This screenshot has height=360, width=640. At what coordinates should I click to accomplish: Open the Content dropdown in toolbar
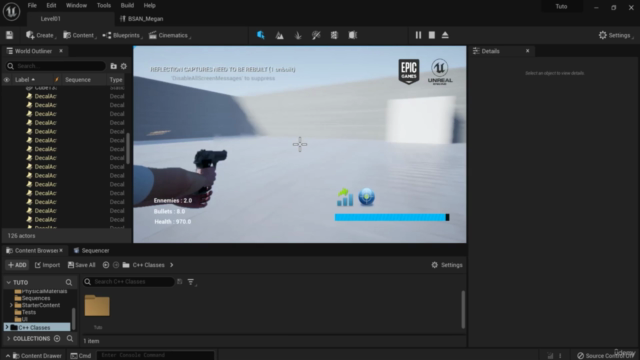coord(80,36)
